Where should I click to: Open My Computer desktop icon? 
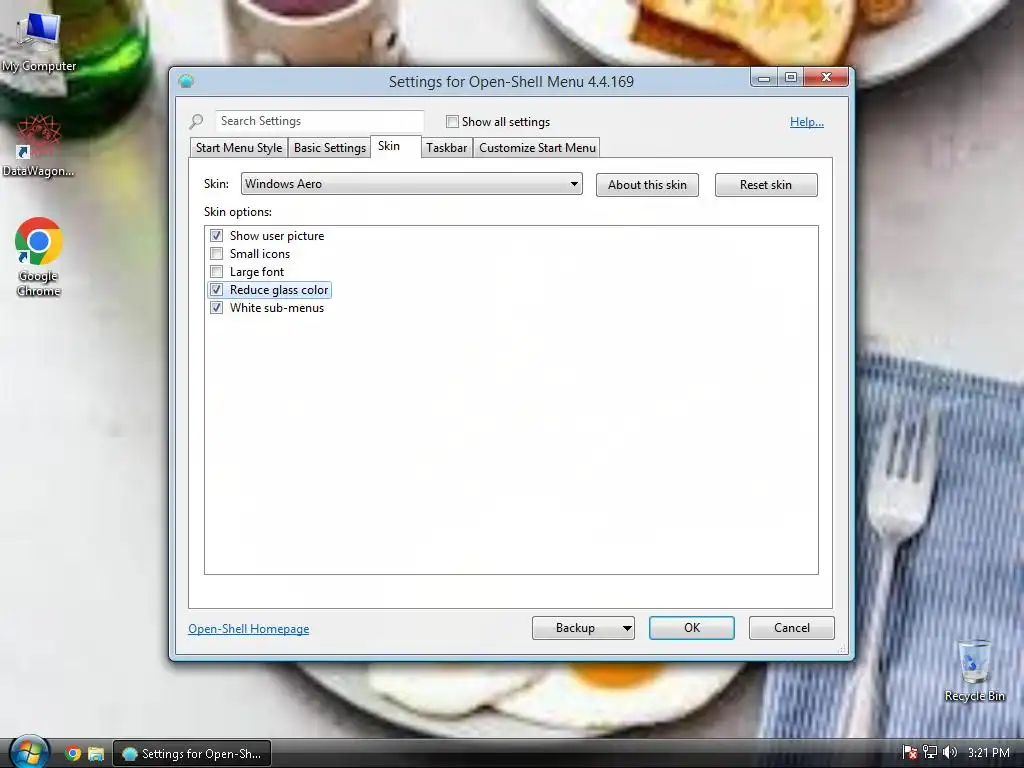(38, 42)
